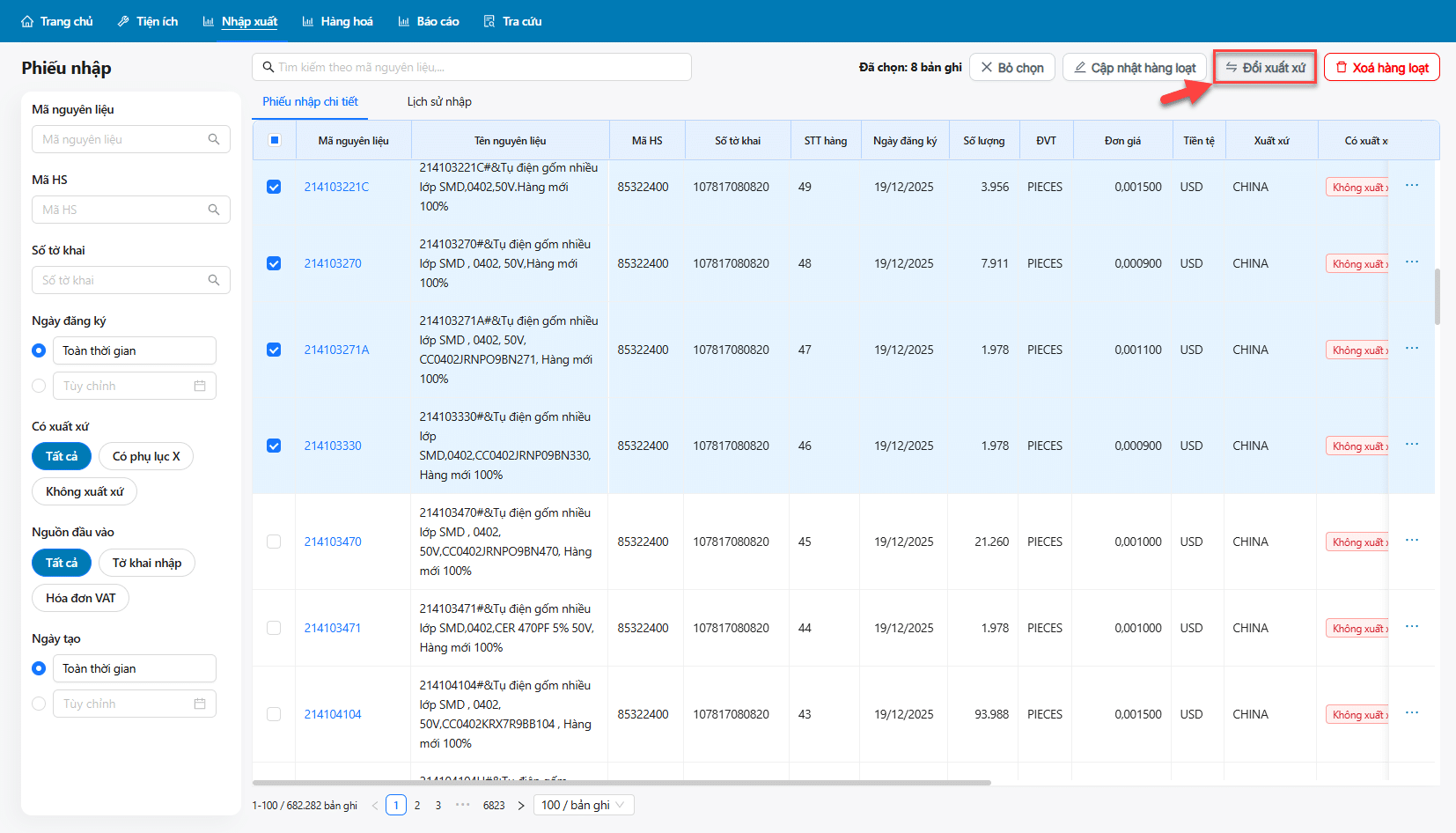
Task: Click the Đổi xuất xứ button
Action: click(x=1265, y=68)
